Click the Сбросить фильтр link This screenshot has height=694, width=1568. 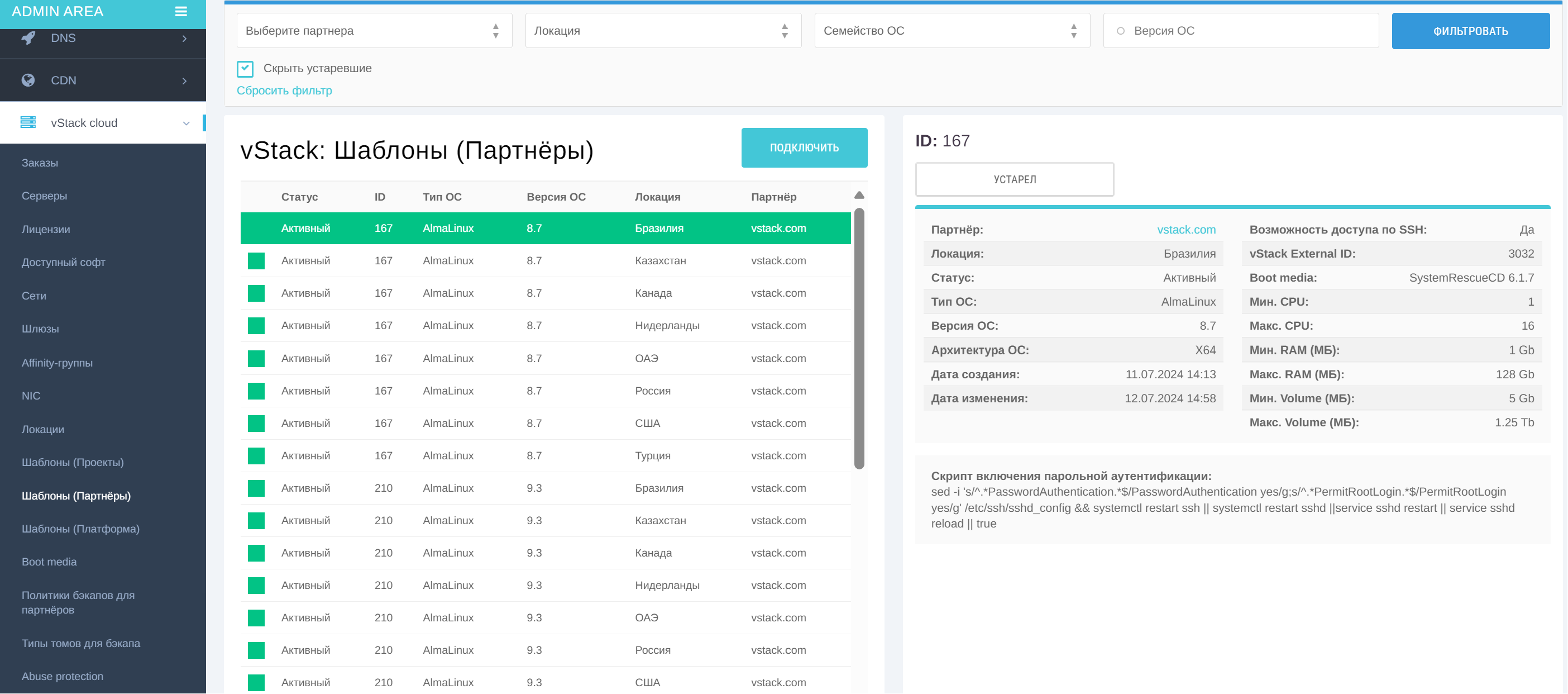[x=284, y=90]
